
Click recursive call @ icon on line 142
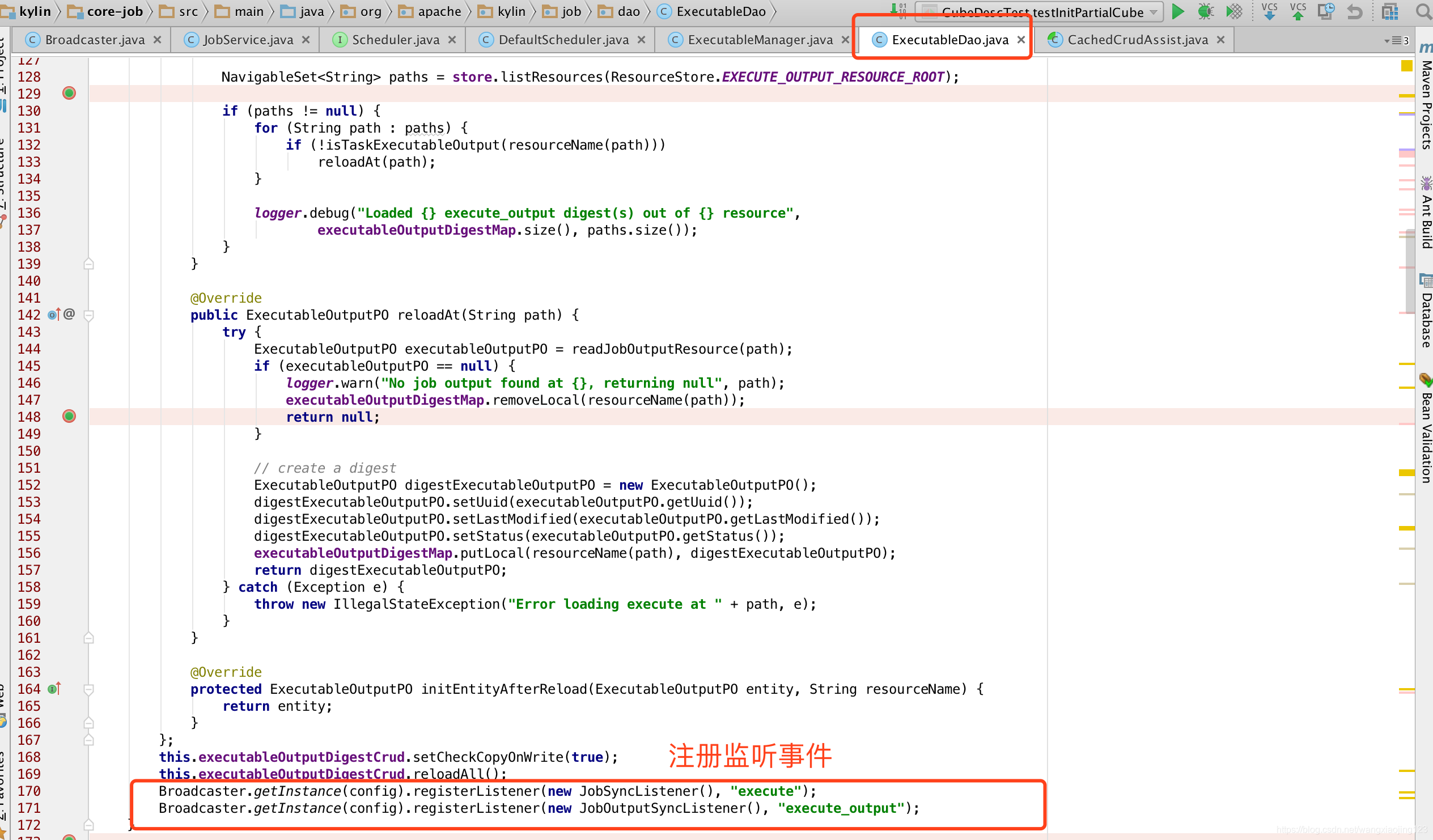pyautogui.click(x=69, y=314)
